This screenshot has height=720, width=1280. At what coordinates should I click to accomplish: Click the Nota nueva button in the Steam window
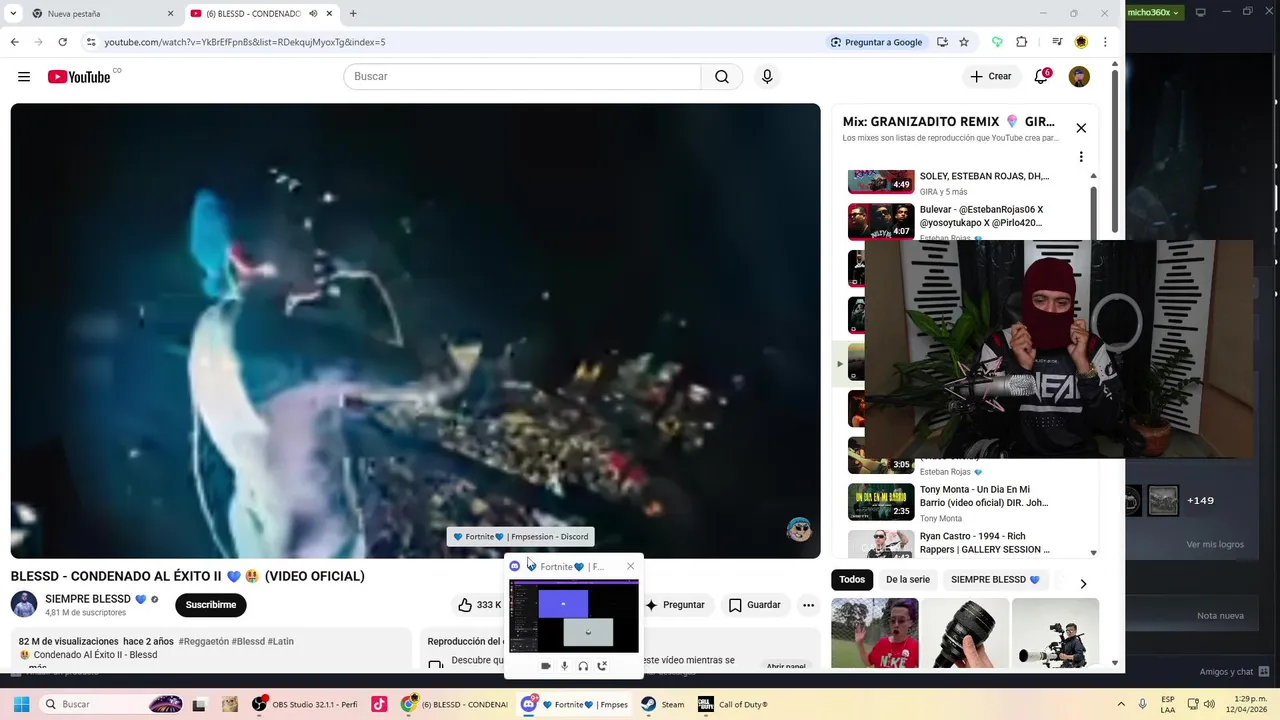(x=1220, y=616)
